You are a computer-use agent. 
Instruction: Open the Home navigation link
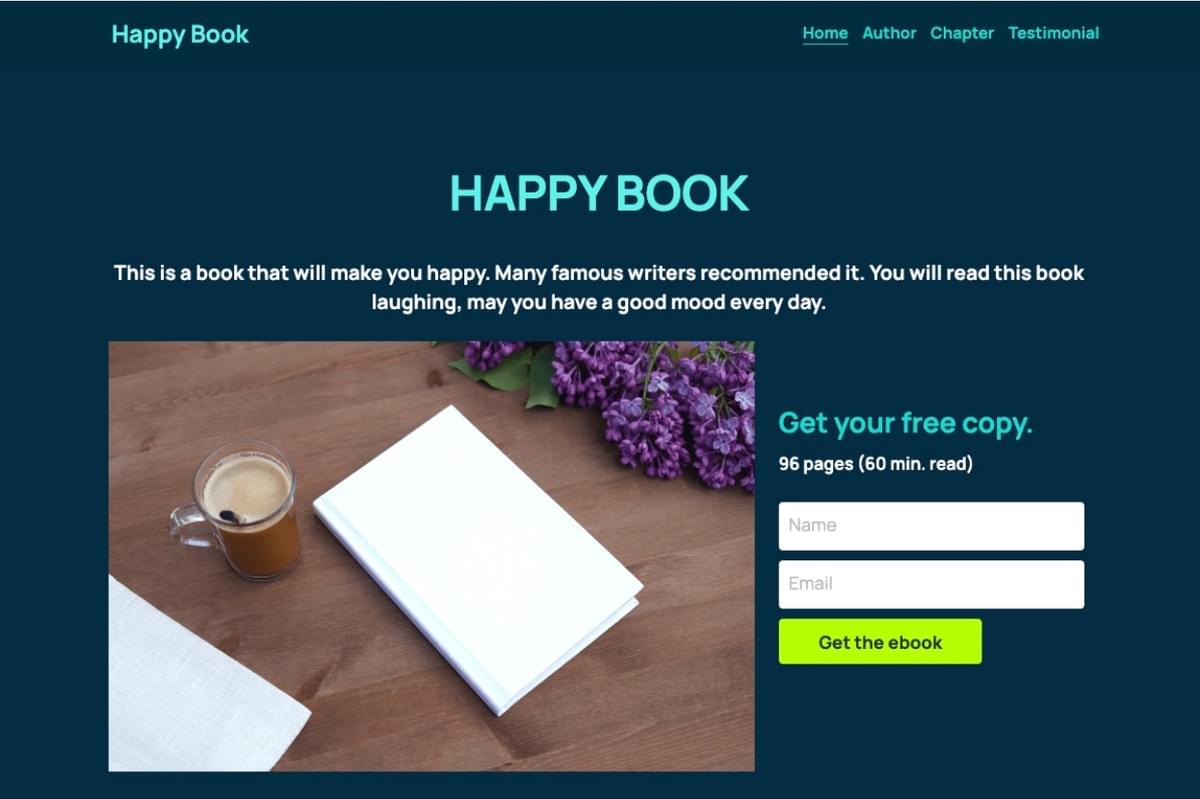[x=825, y=33]
